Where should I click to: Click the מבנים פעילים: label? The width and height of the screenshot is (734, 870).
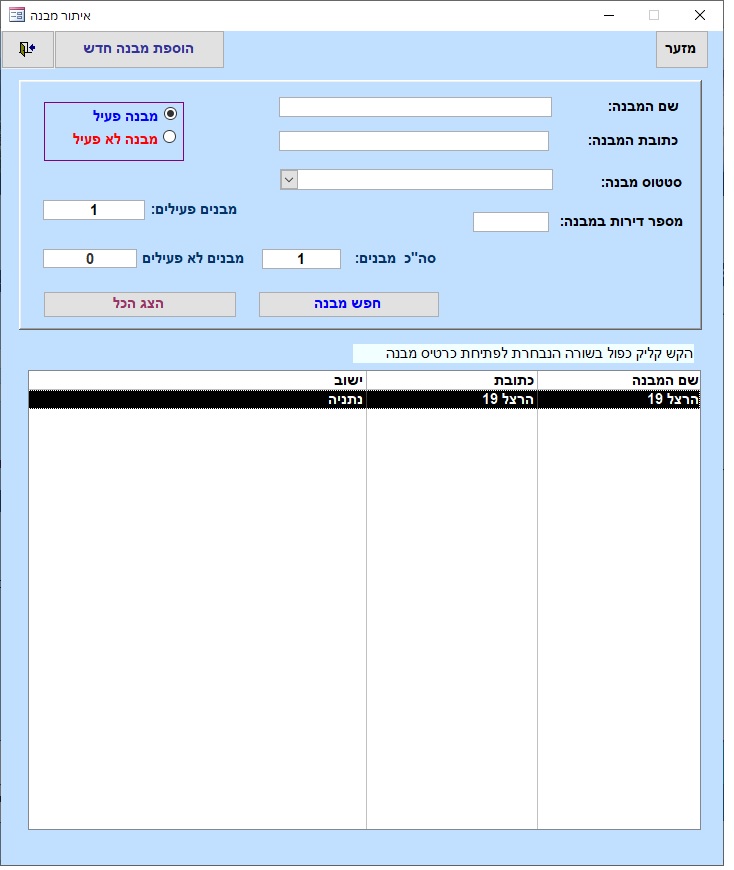pos(194,210)
